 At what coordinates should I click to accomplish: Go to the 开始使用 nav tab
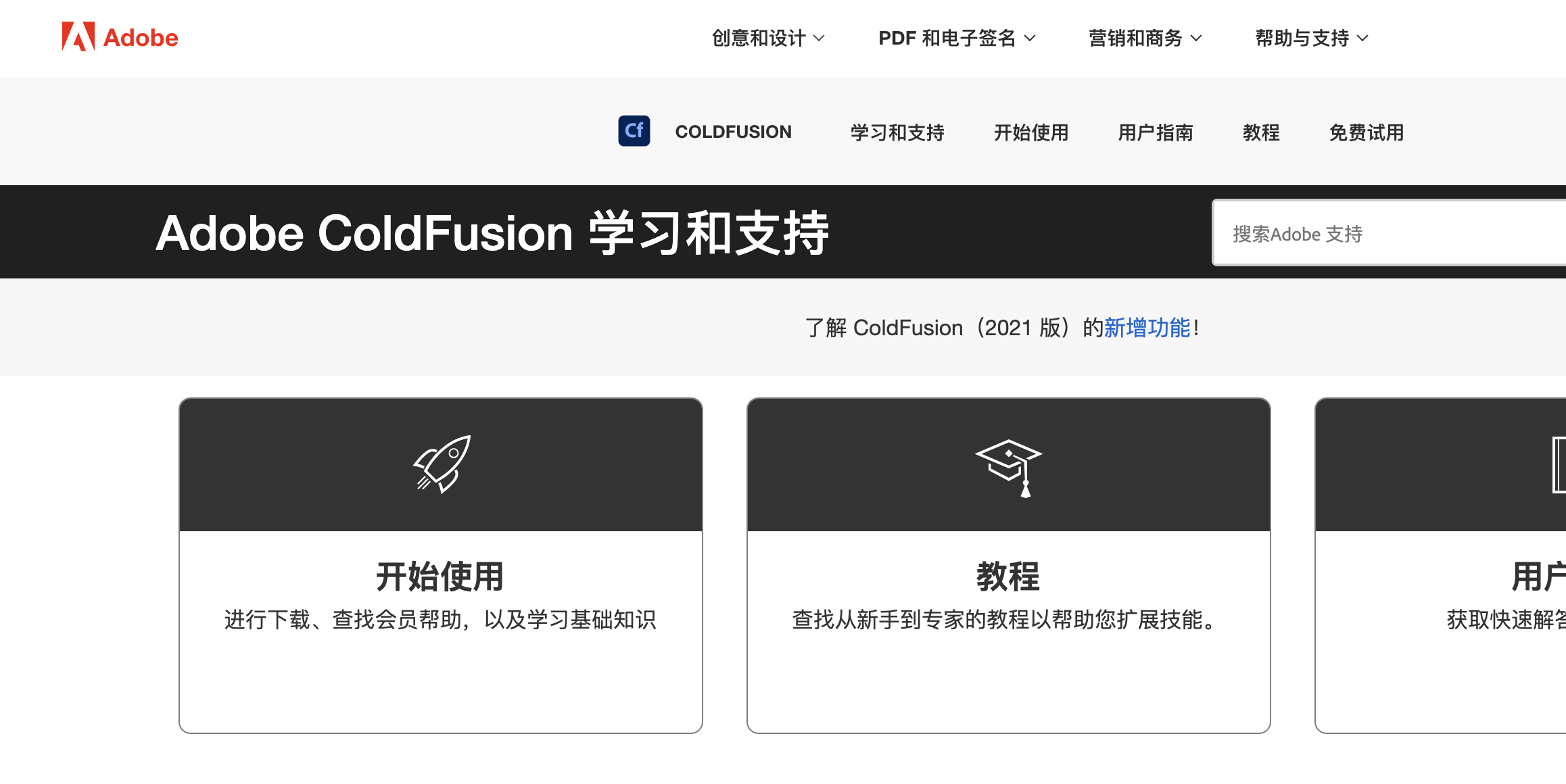[x=1030, y=132]
